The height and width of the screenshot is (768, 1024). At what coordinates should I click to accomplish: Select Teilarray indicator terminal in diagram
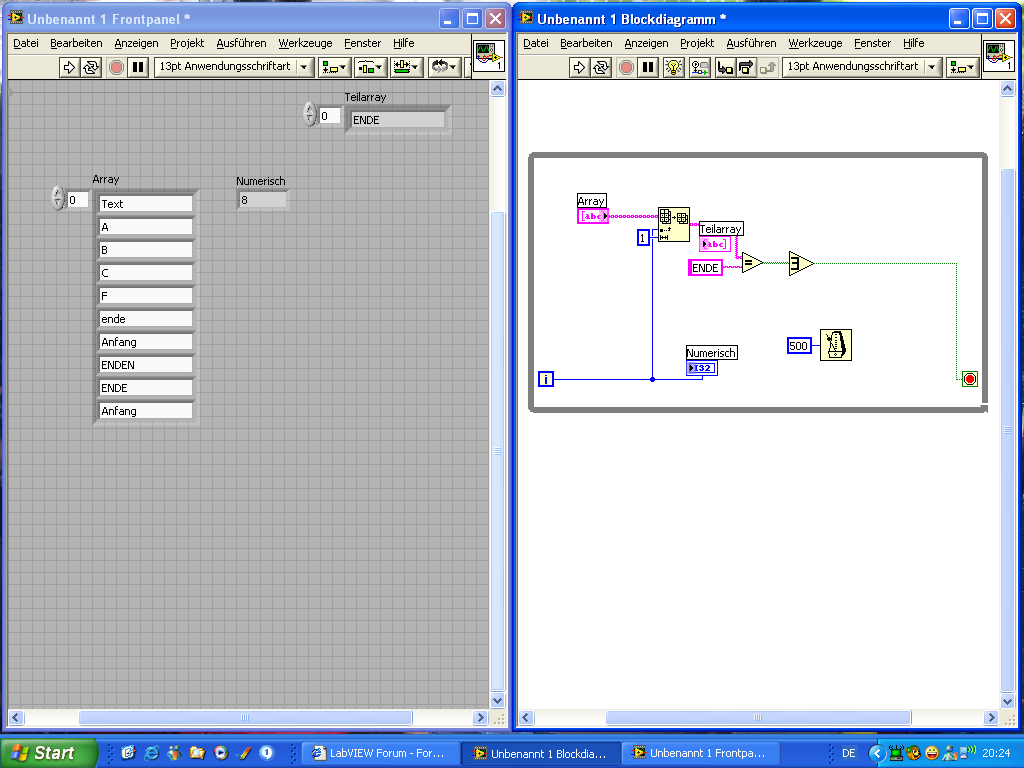coord(715,244)
